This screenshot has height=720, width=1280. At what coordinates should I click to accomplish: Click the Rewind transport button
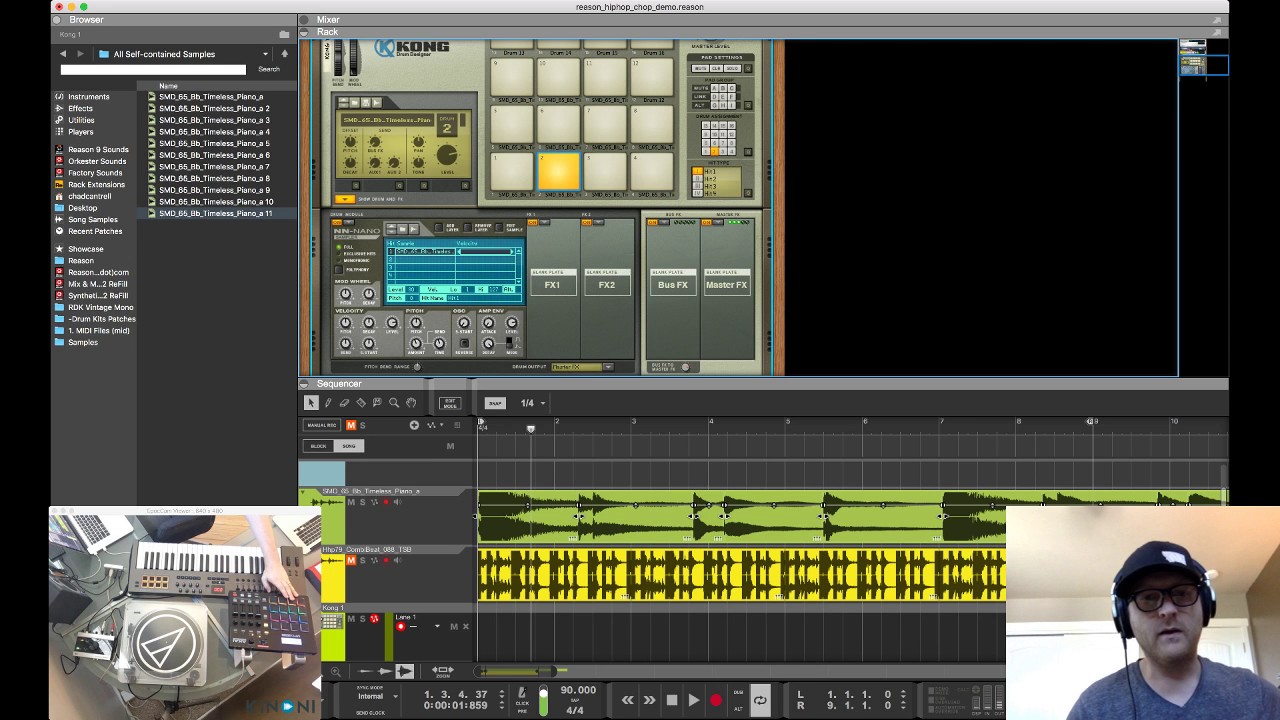(628, 700)
